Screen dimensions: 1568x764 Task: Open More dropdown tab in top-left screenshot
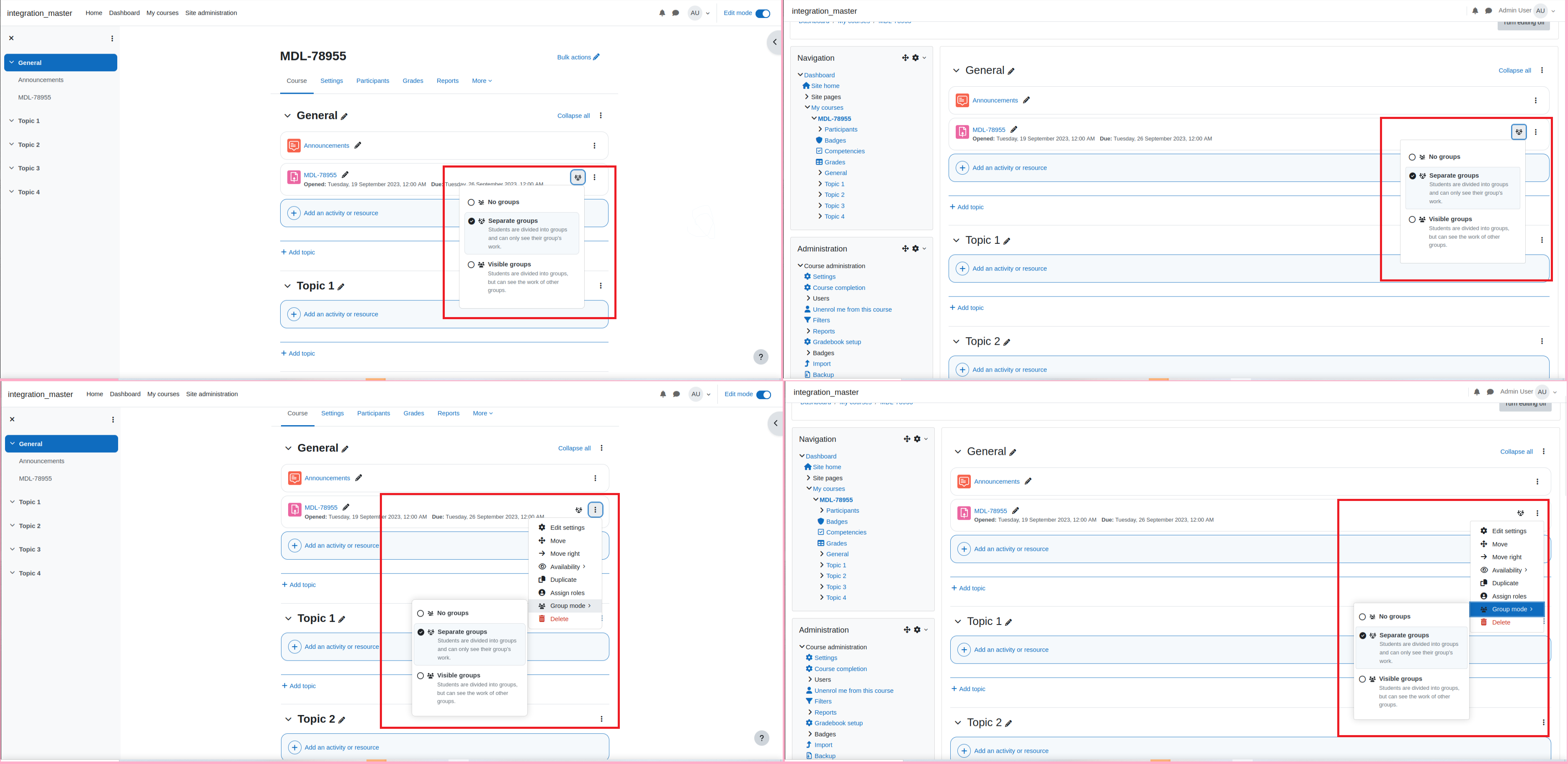pyautogui.click(x=482, y=81)
